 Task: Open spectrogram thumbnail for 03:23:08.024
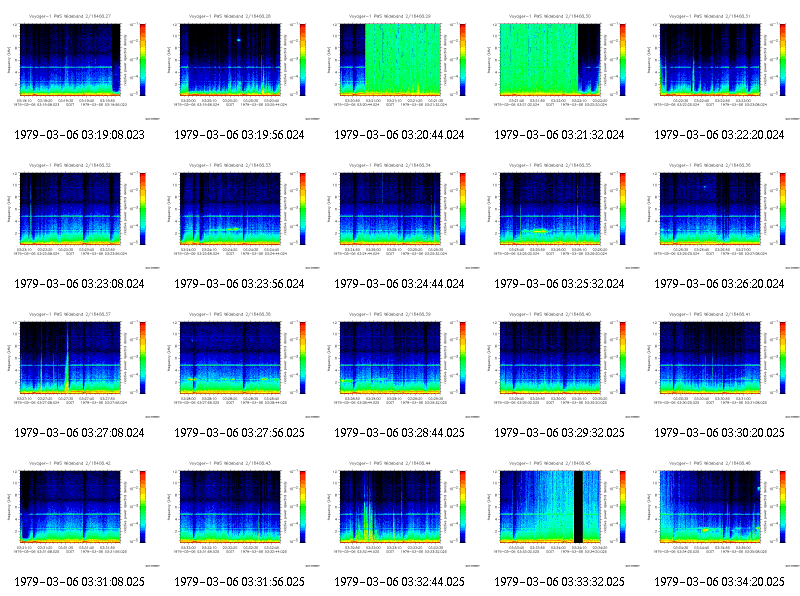pos(80,215)
